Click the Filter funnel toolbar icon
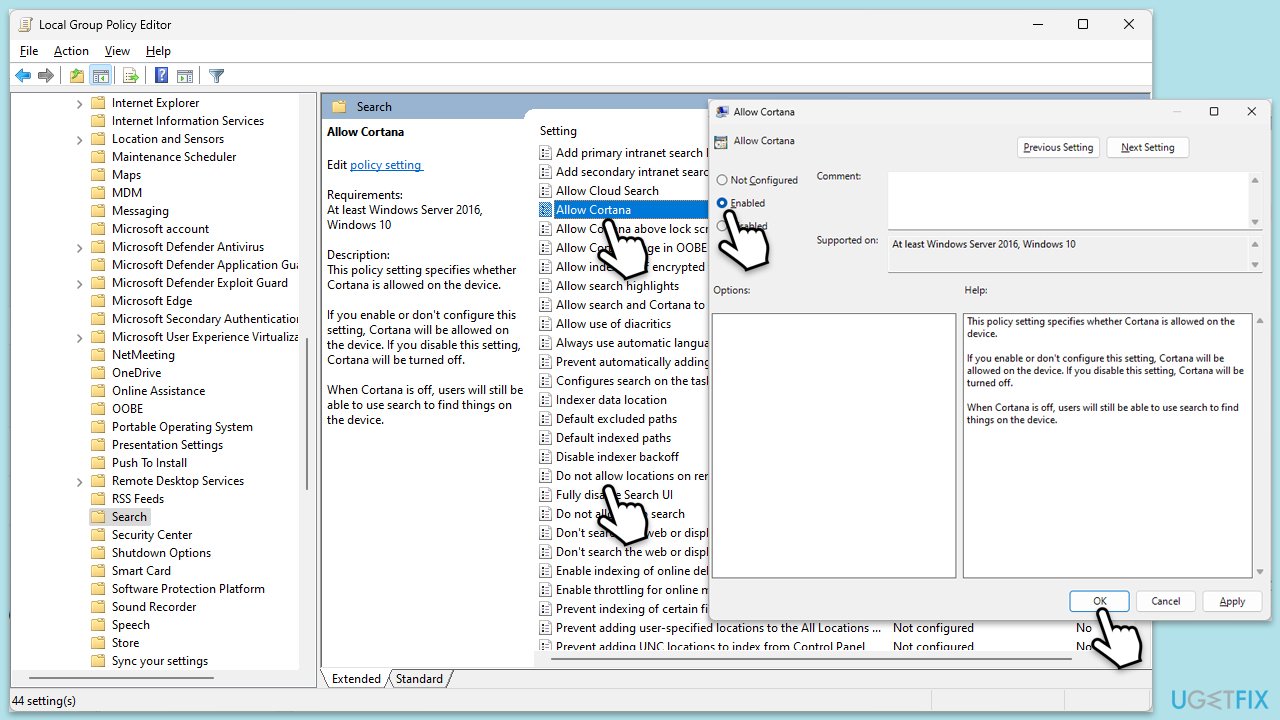 pyautogui.click(x=216, y=76)
